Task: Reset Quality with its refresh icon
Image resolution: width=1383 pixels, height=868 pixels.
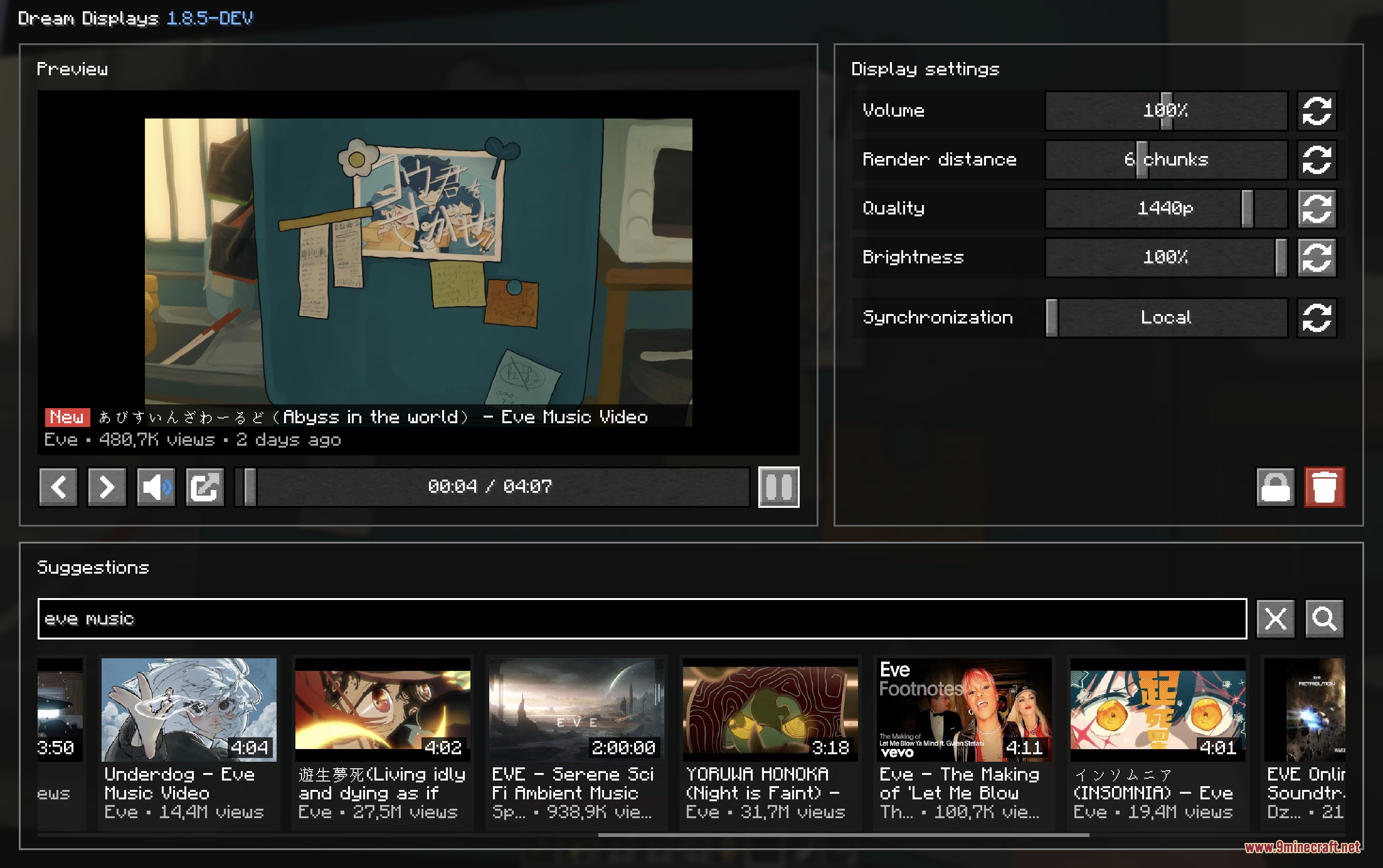Action: click(1317, 208)
